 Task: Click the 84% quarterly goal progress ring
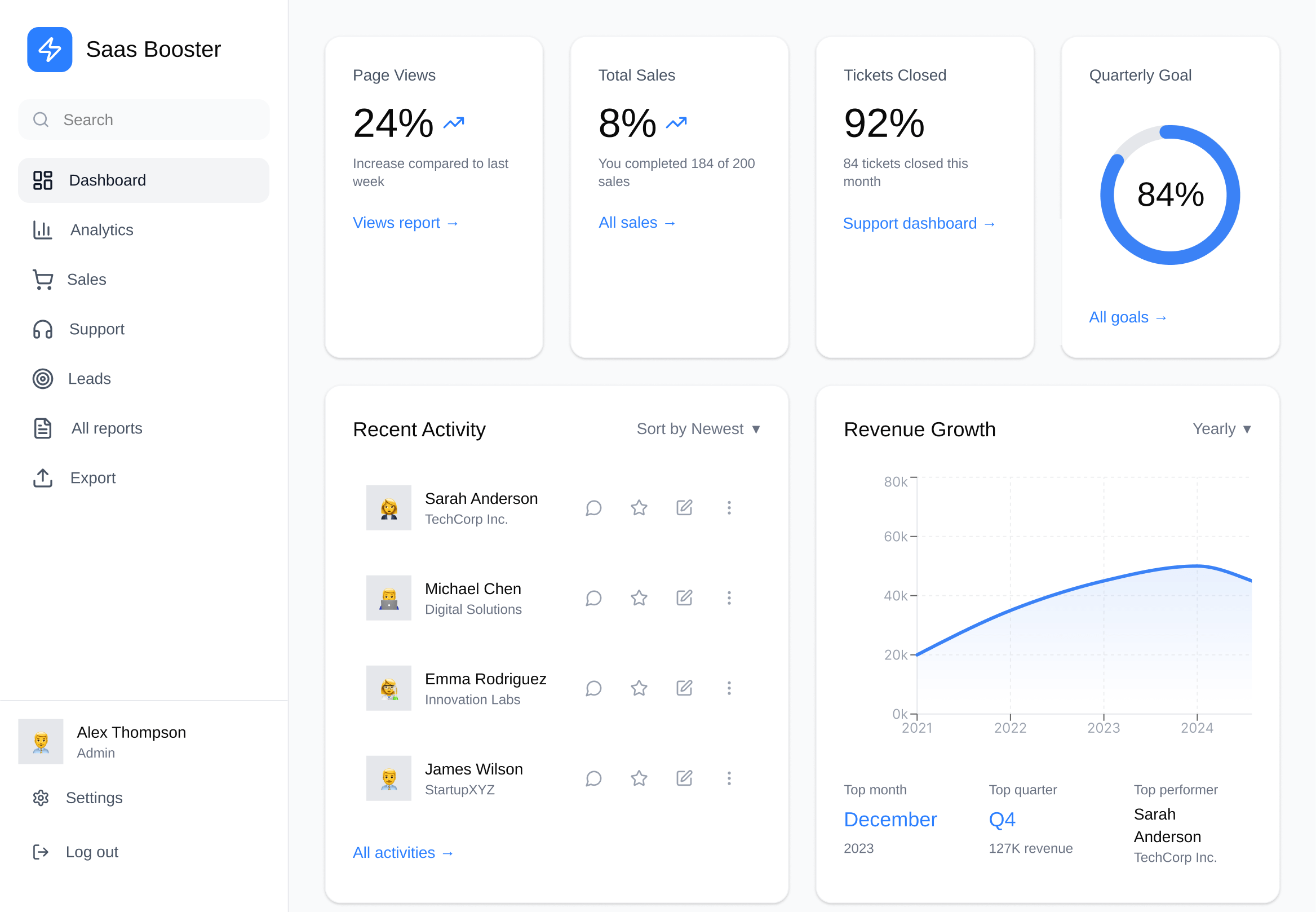tap(1169, 194)
